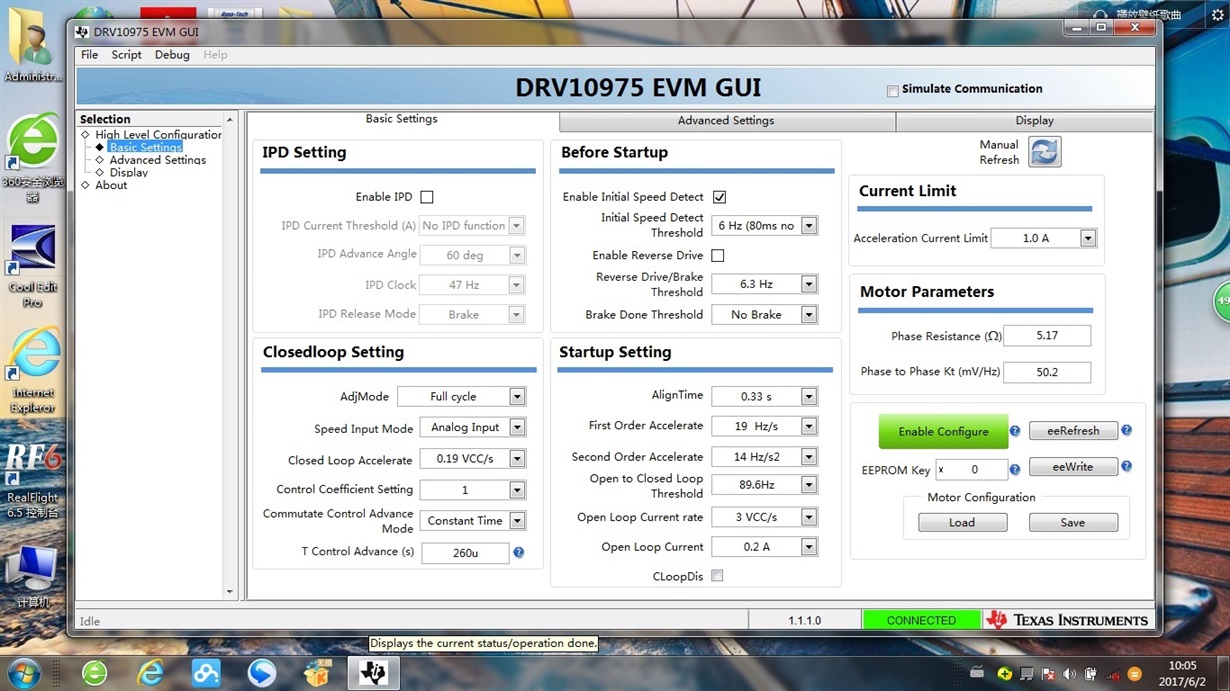
Task: Open help icon beside EEPROM Key field
Action: point(1014,469)
